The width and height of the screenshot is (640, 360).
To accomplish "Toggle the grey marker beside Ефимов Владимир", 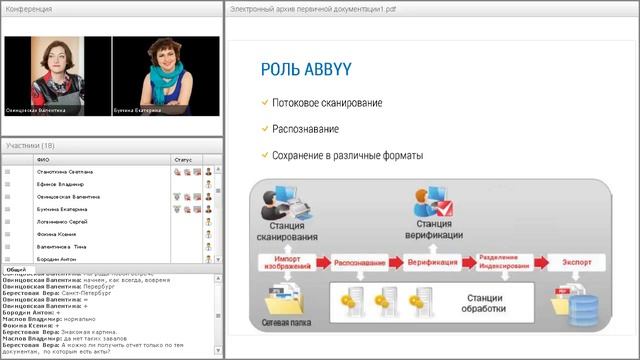I will click(7, 184).
